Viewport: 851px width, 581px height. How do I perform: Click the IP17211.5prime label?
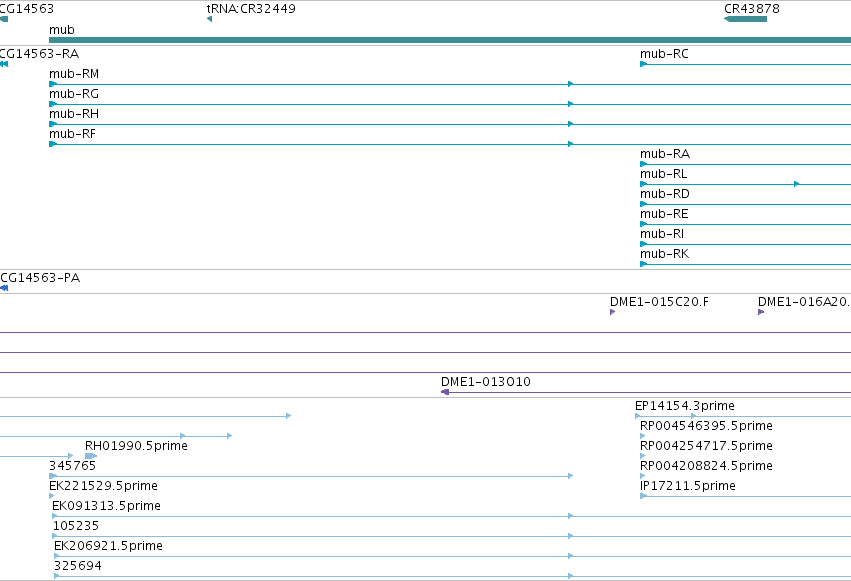pyautogui.click(x=688, y=486)
